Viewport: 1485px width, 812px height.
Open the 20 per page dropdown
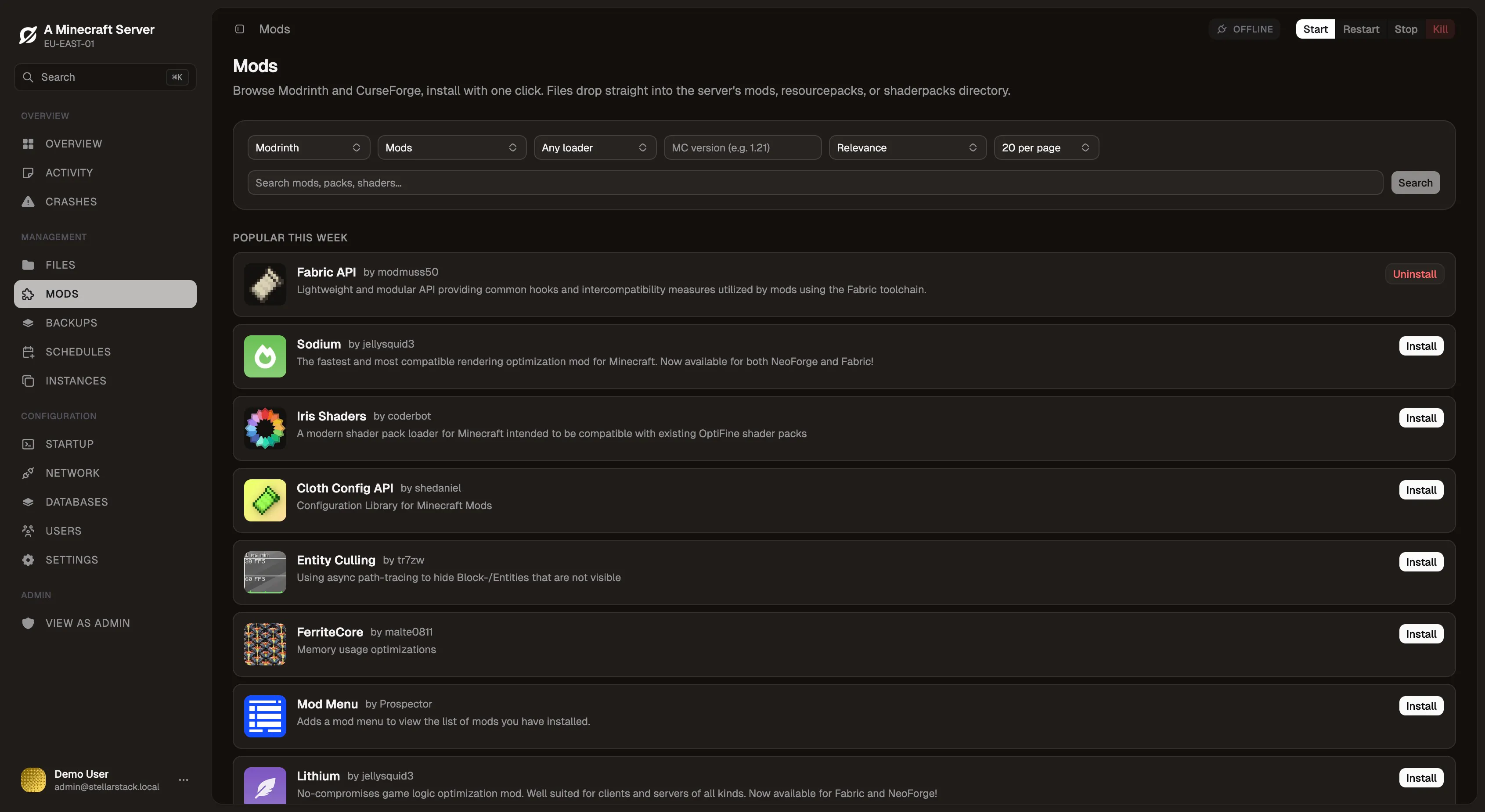coord(1046,147)
